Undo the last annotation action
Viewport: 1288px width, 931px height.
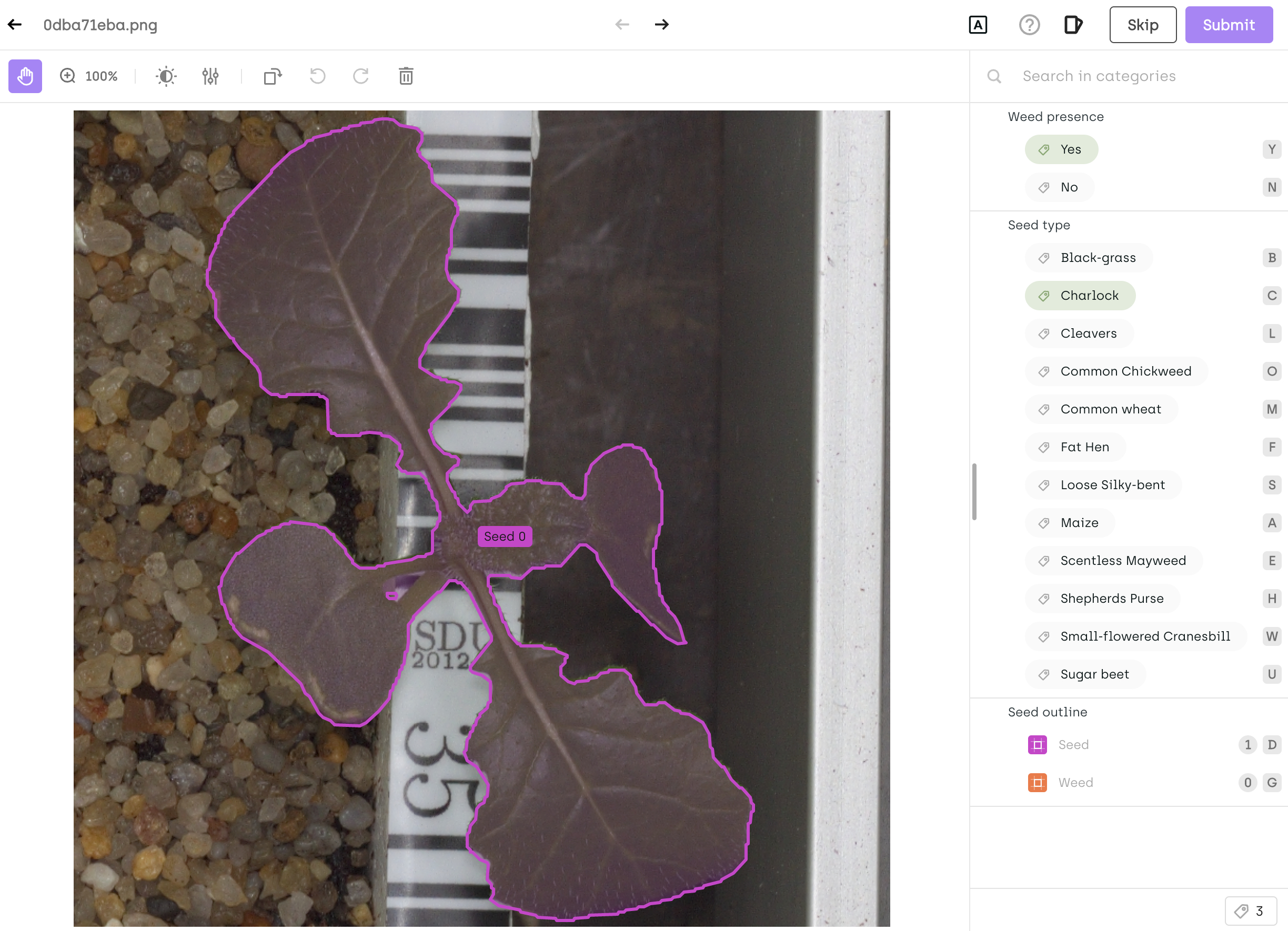pos(317,76)
